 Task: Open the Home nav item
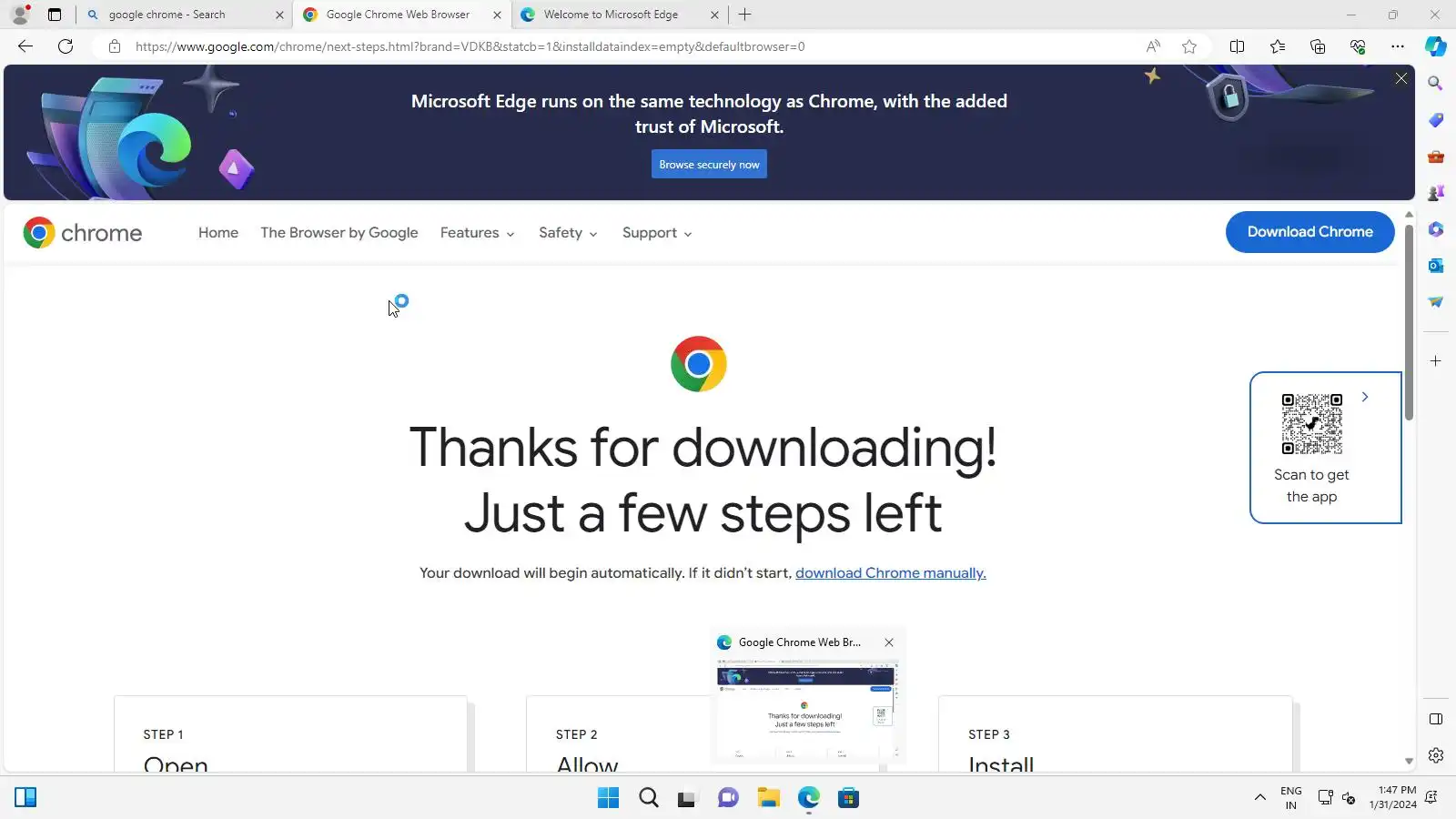click(x=218, y=233)
